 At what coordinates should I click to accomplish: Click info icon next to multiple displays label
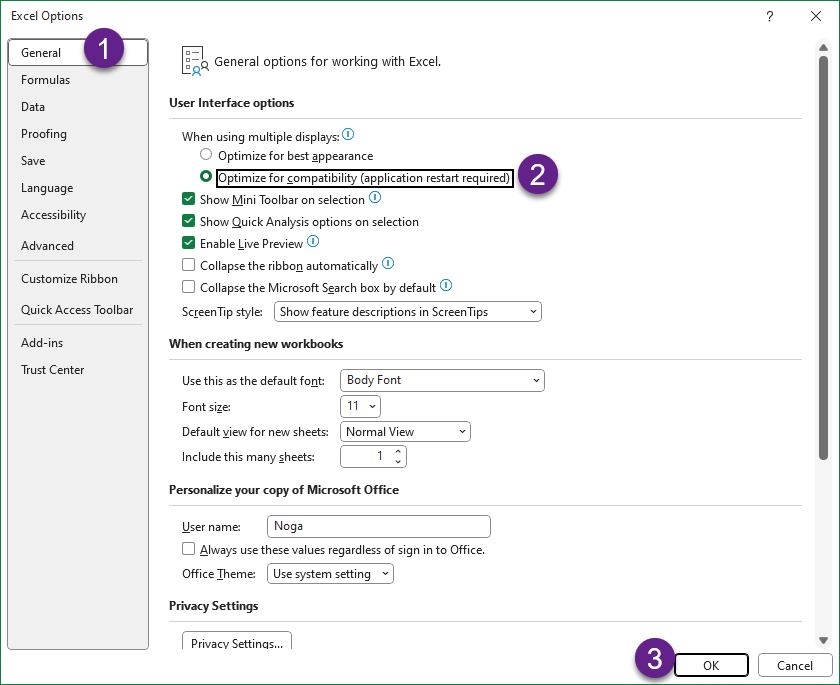348,135
